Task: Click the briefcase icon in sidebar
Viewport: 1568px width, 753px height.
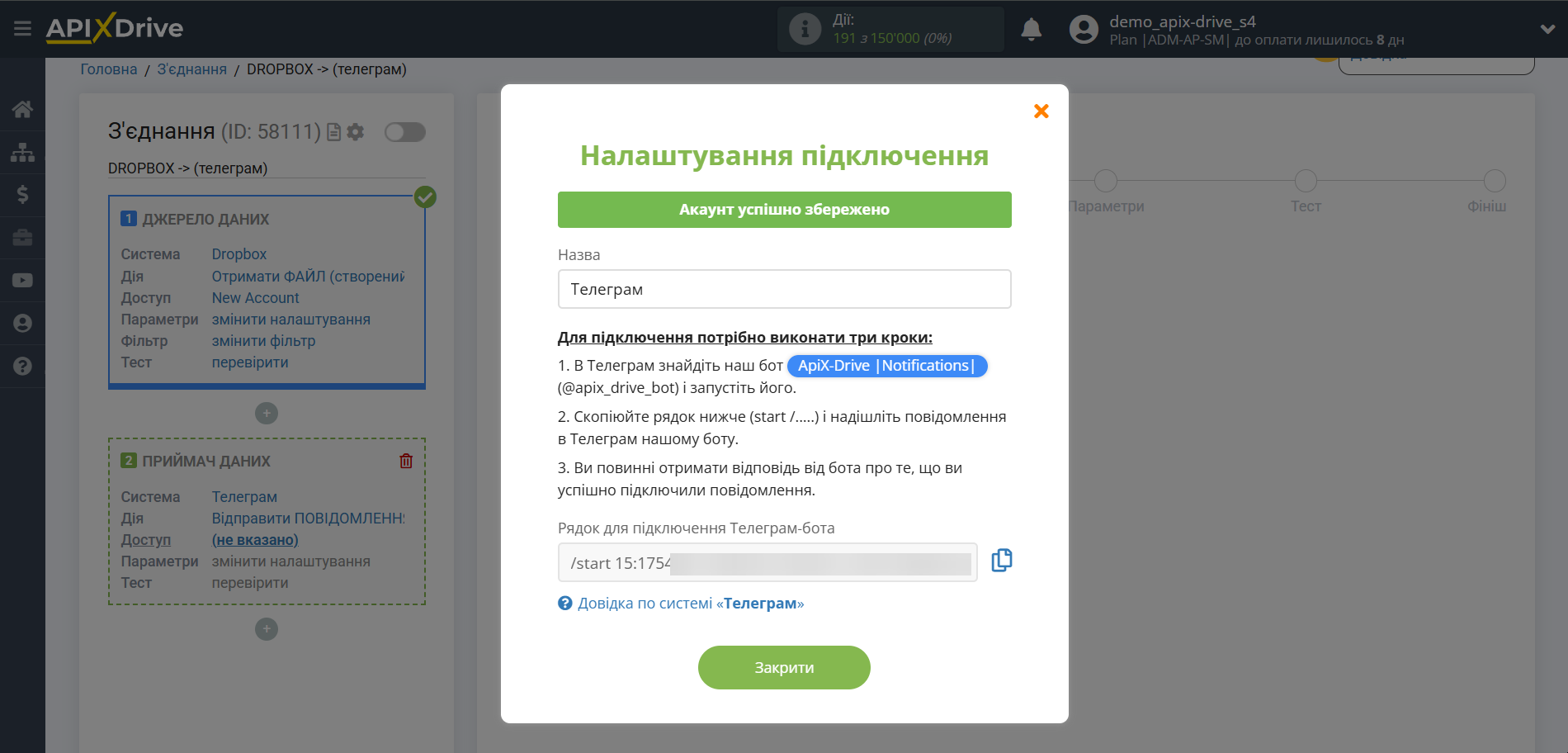Action: [x=22, y=238]
